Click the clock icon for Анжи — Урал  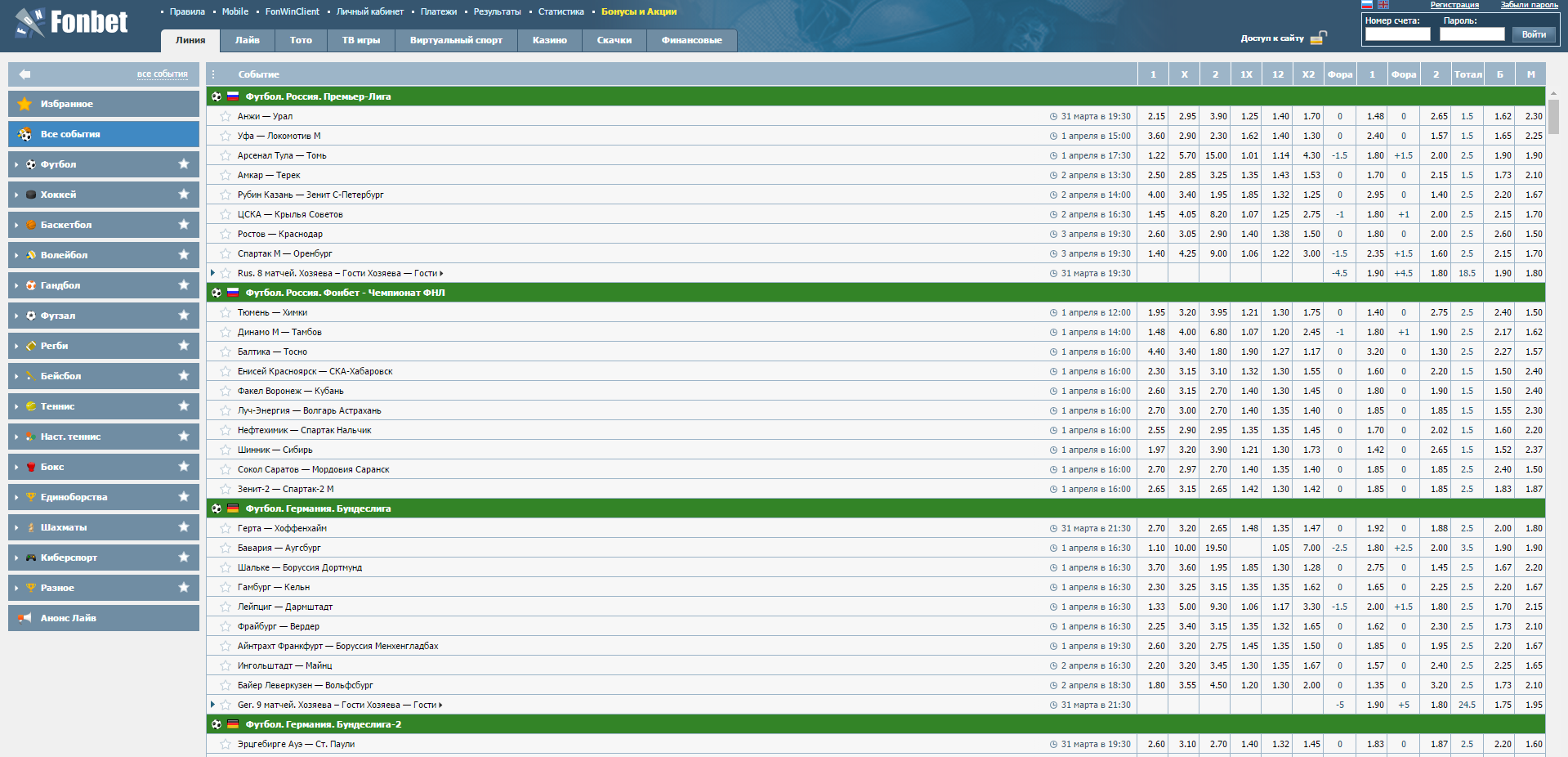click(x=1053, y=116)
